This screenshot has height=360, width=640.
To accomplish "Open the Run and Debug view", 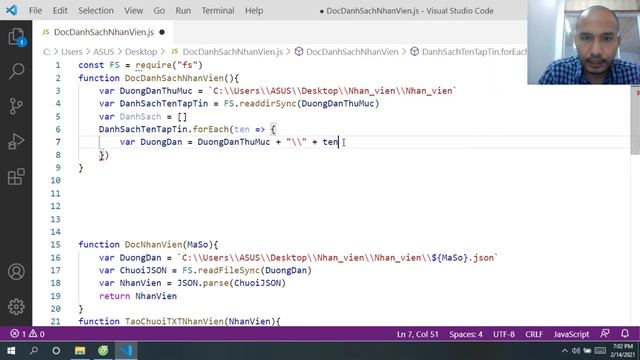I will click(x=16, y=141).
